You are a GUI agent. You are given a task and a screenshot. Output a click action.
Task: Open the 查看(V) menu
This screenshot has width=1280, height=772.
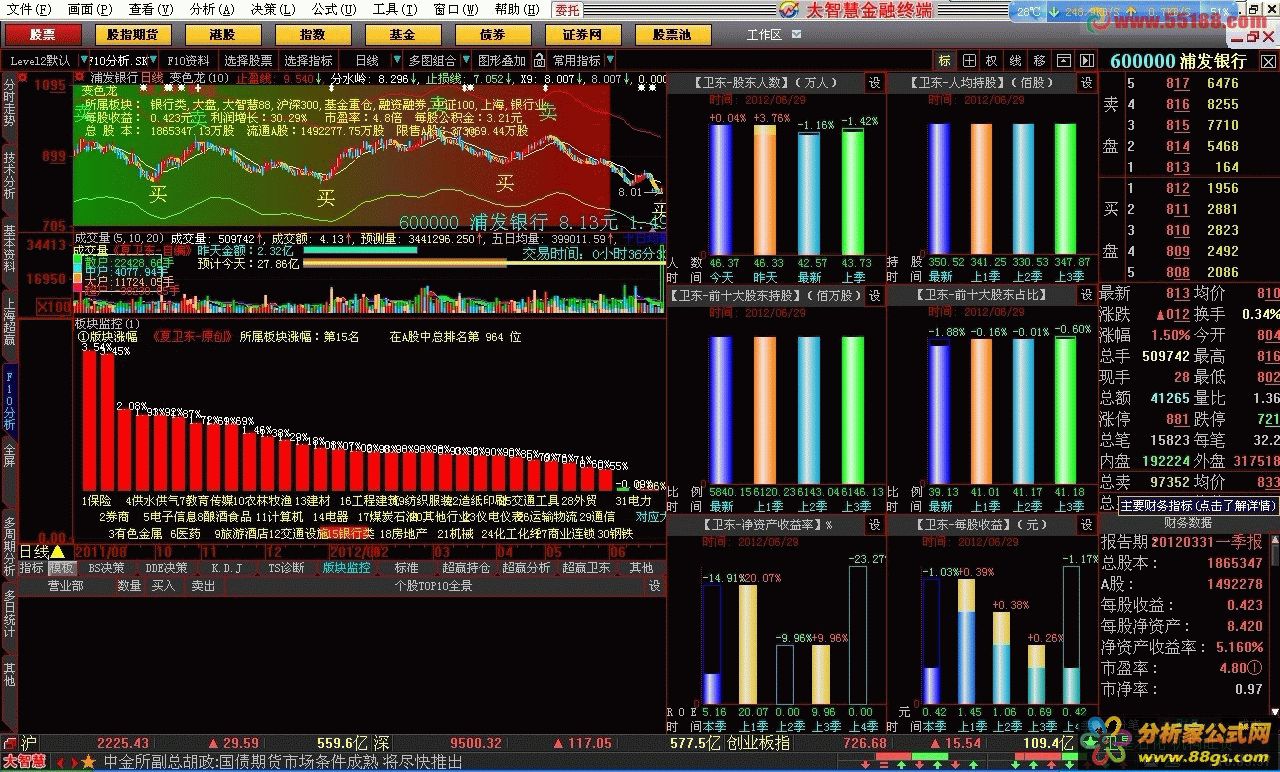153,10
